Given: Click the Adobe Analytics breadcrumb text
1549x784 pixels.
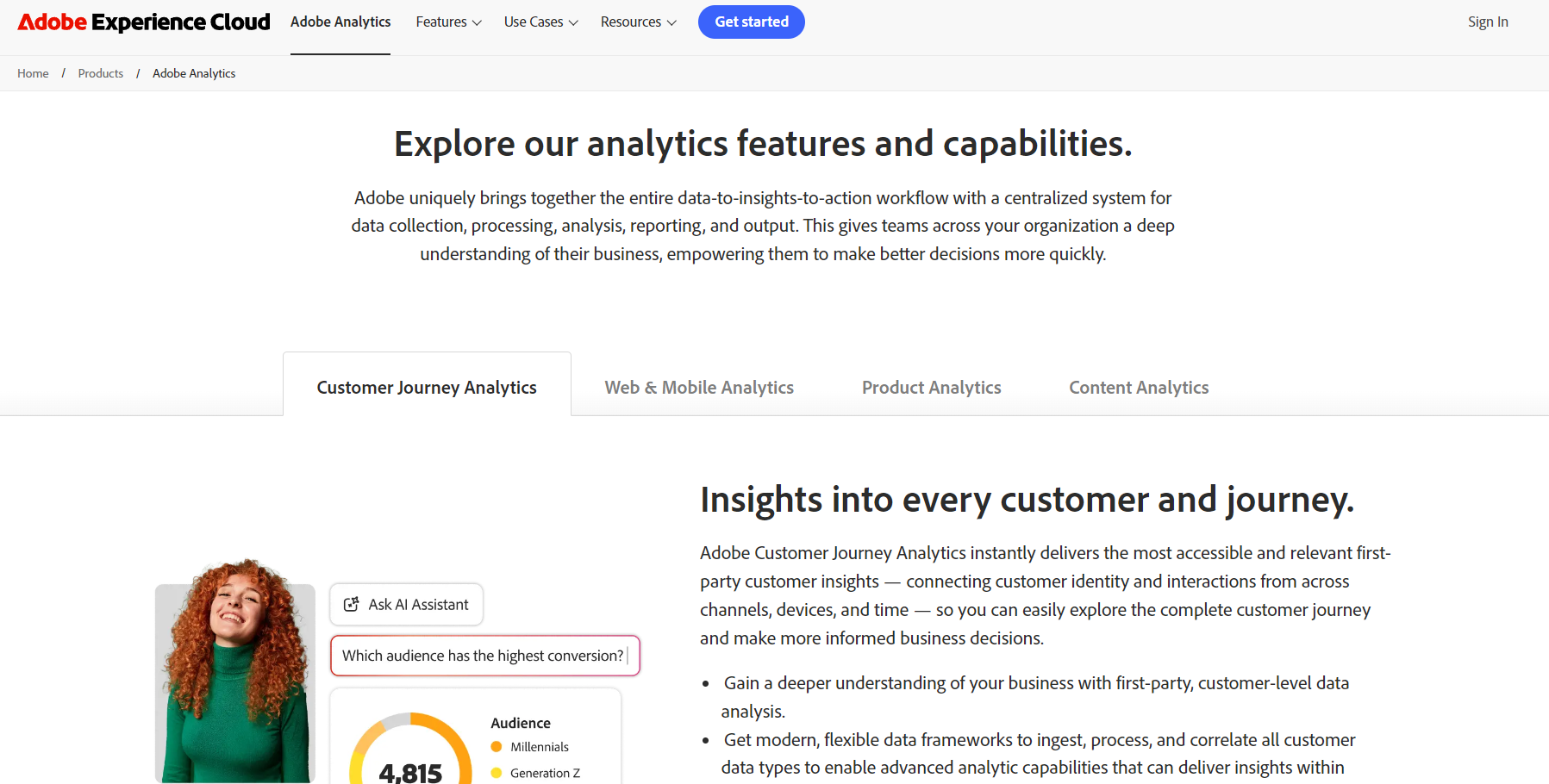Looking at the screenshot, I should [x=194, y=73].
